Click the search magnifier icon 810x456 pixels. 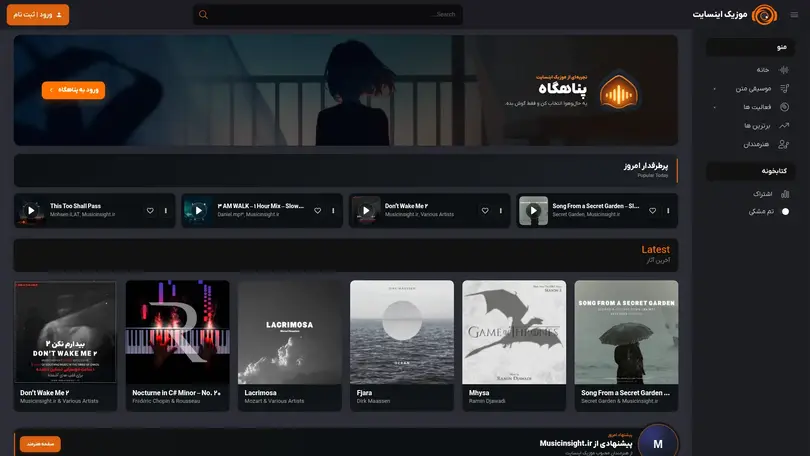(204, 14)
